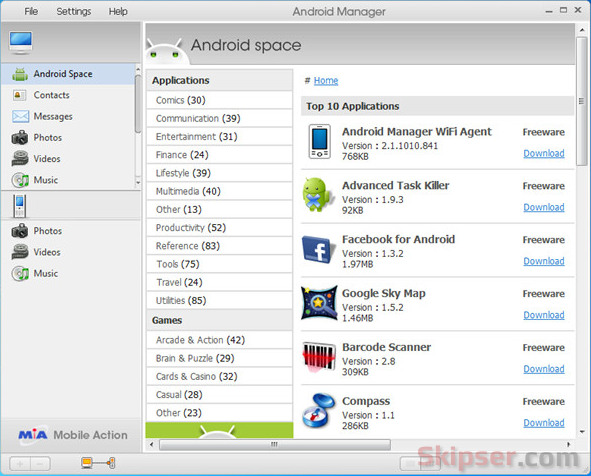Click the computer monitor icon in sidebar

click(x=21, y=42)
